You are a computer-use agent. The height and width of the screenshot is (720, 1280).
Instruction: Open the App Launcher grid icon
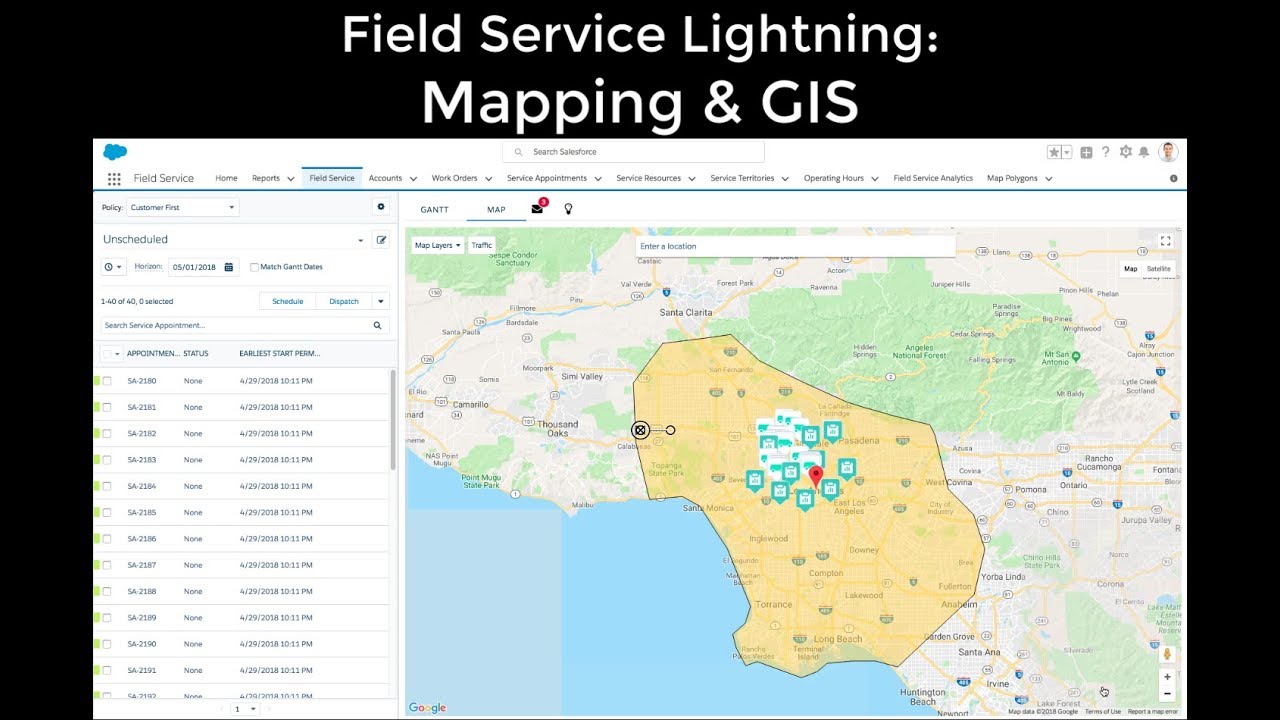(114, 178)
